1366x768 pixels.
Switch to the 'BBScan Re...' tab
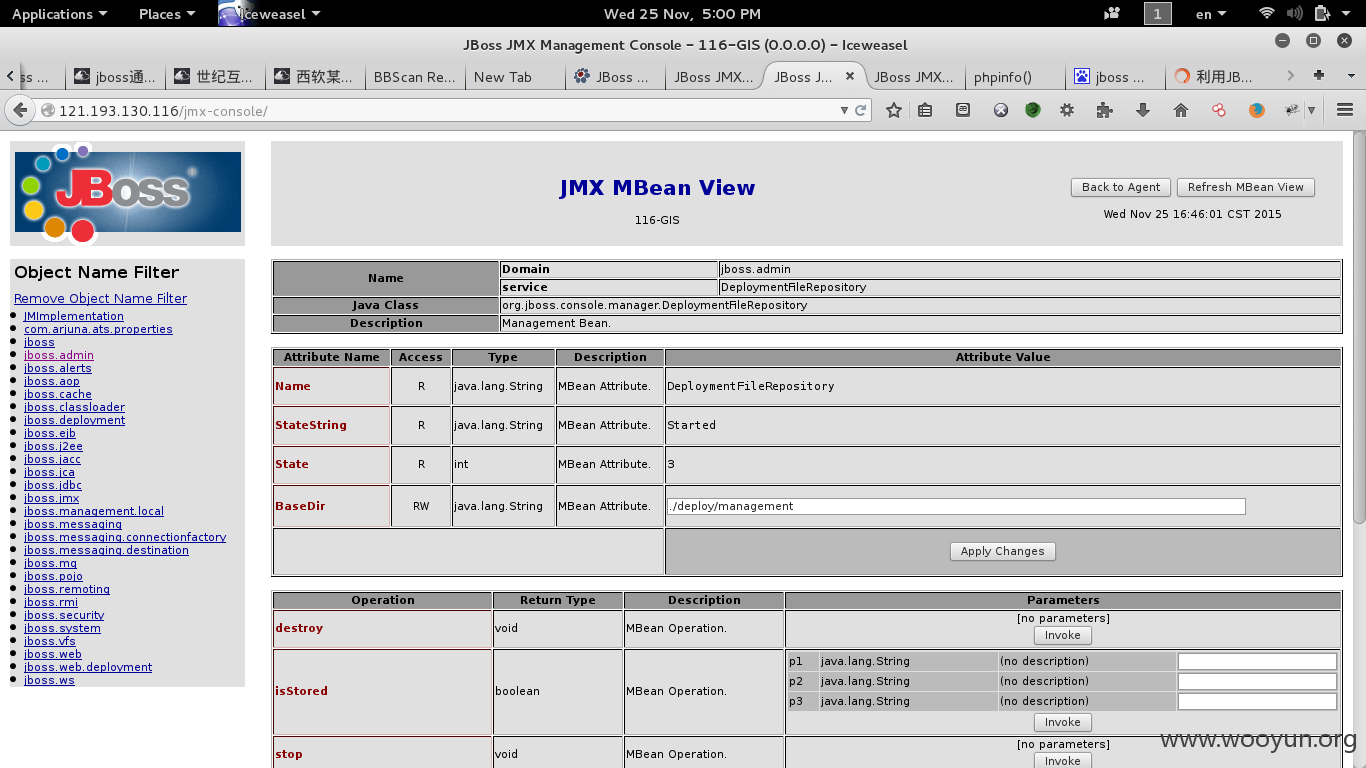(x=414, y=76)
